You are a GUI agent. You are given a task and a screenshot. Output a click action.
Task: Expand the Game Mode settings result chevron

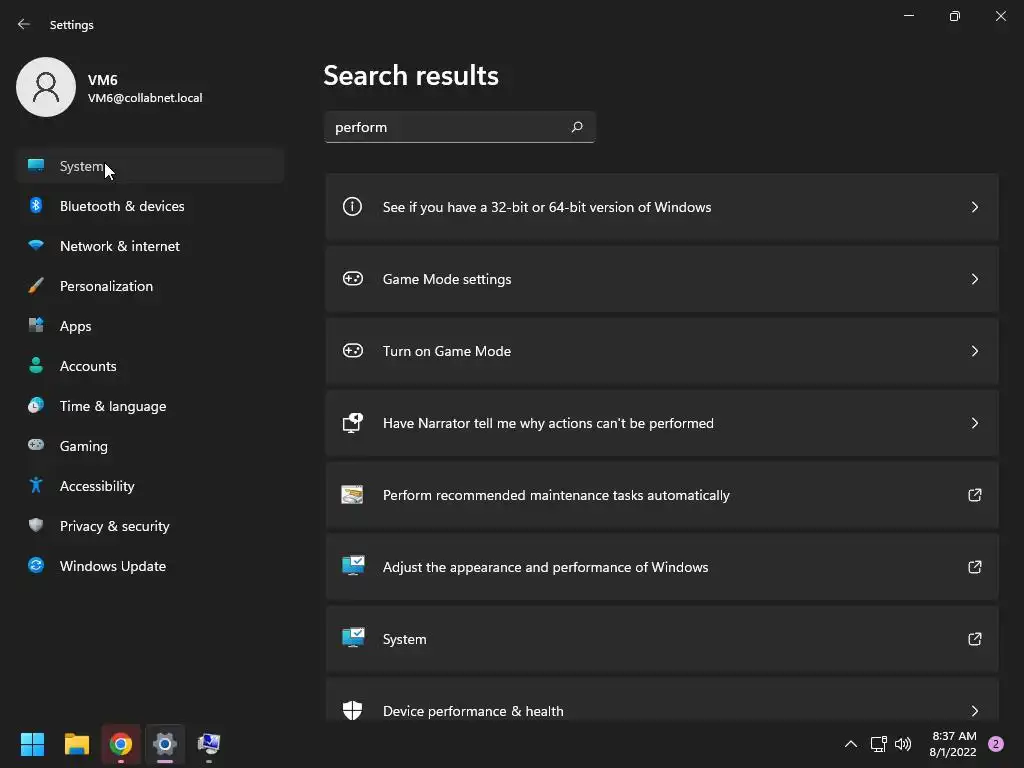(x=975, y=279)
